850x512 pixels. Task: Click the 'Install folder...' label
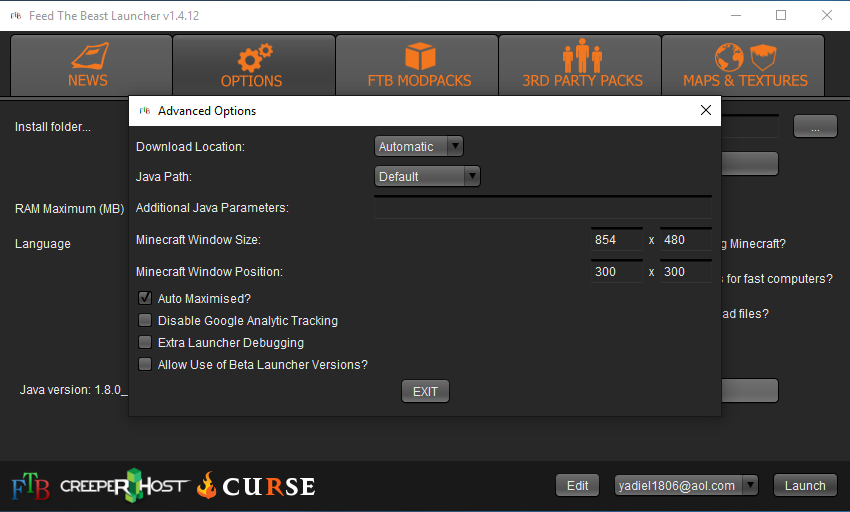(53, 127)
